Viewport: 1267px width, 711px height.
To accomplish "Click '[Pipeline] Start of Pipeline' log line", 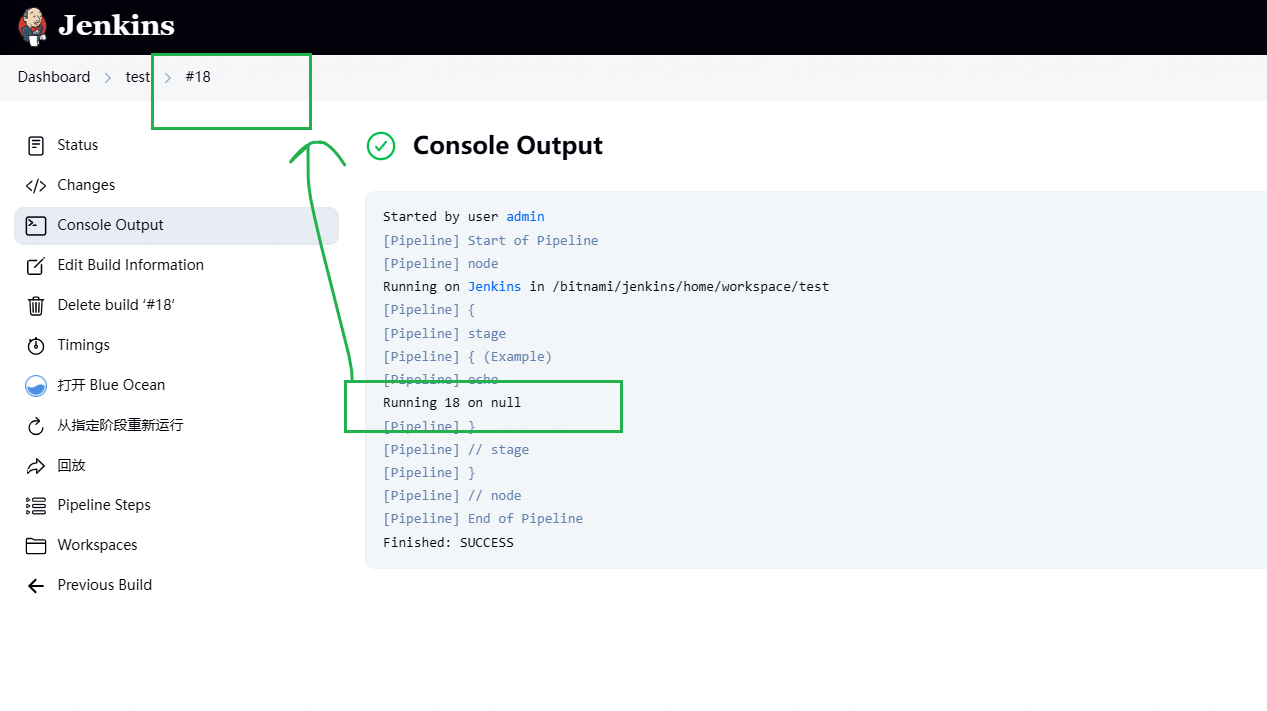I will pos(491,240).
